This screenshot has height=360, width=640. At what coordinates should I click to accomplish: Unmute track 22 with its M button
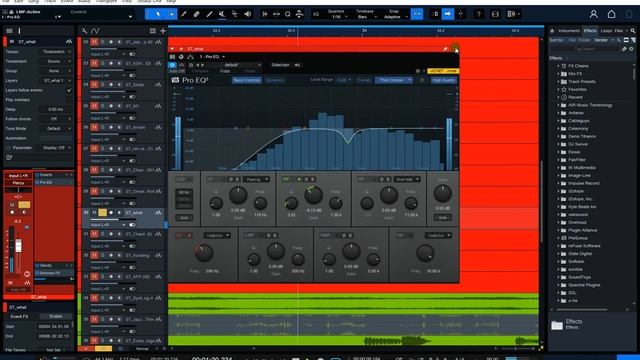pos(94,42)
